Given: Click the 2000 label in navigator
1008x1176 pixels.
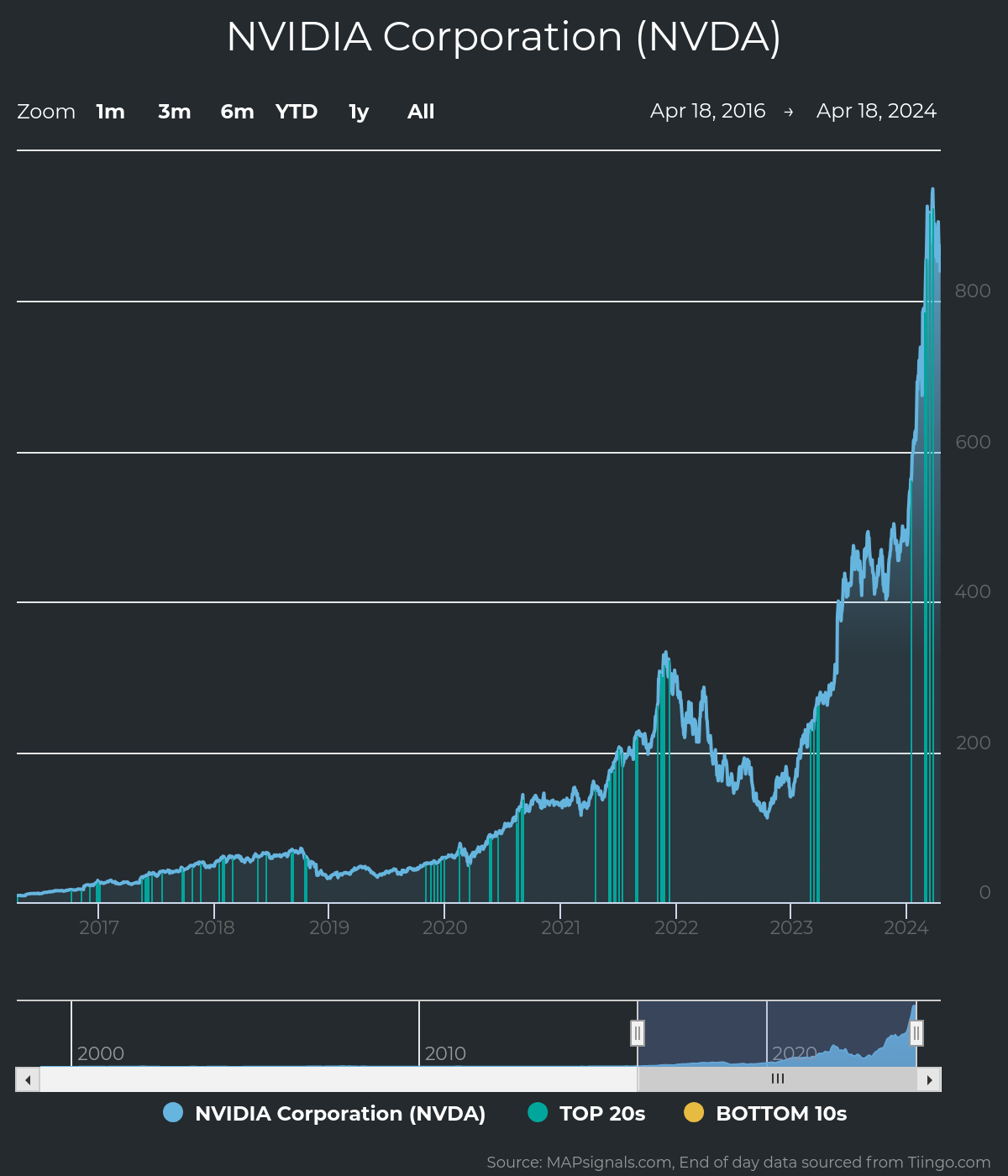Looking at the screenshot, I should (x=101, y=1053).
